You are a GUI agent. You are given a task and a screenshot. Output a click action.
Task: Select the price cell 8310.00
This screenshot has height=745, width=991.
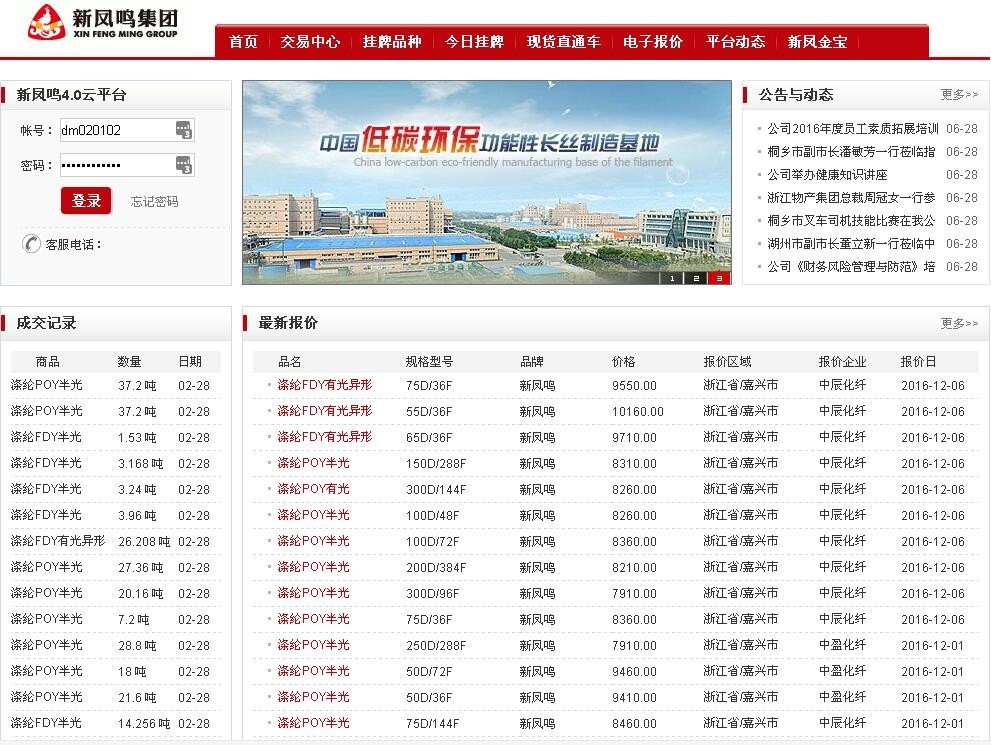point(634,463)
